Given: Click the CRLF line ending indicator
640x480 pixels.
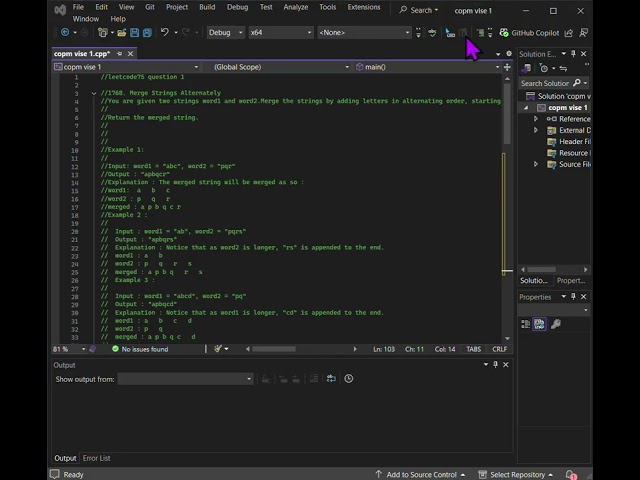Looking at the screenshot, I should pyautogui.click(x=499, y=349).
